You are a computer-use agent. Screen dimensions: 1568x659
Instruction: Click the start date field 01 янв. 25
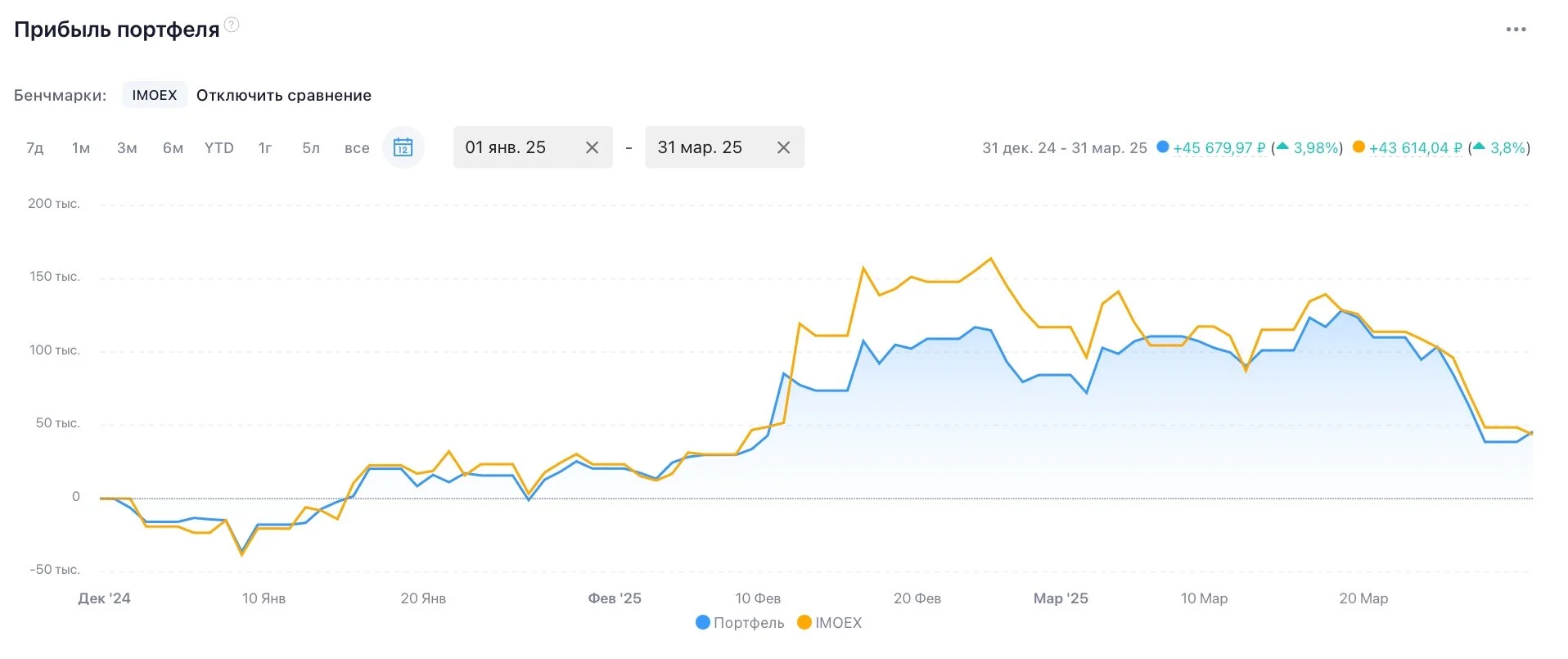click(x=533, y=147)
